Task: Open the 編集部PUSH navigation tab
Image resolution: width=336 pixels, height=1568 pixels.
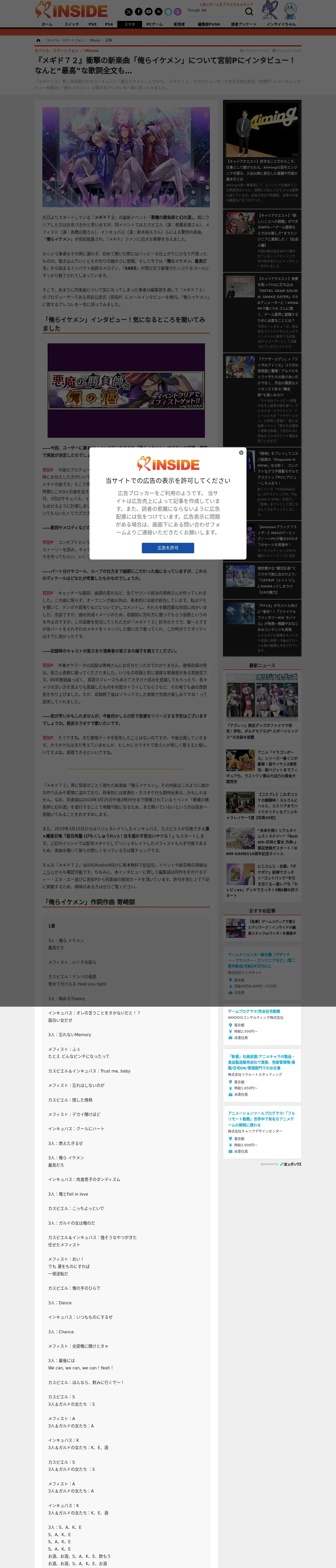Action: coord(209,24)
